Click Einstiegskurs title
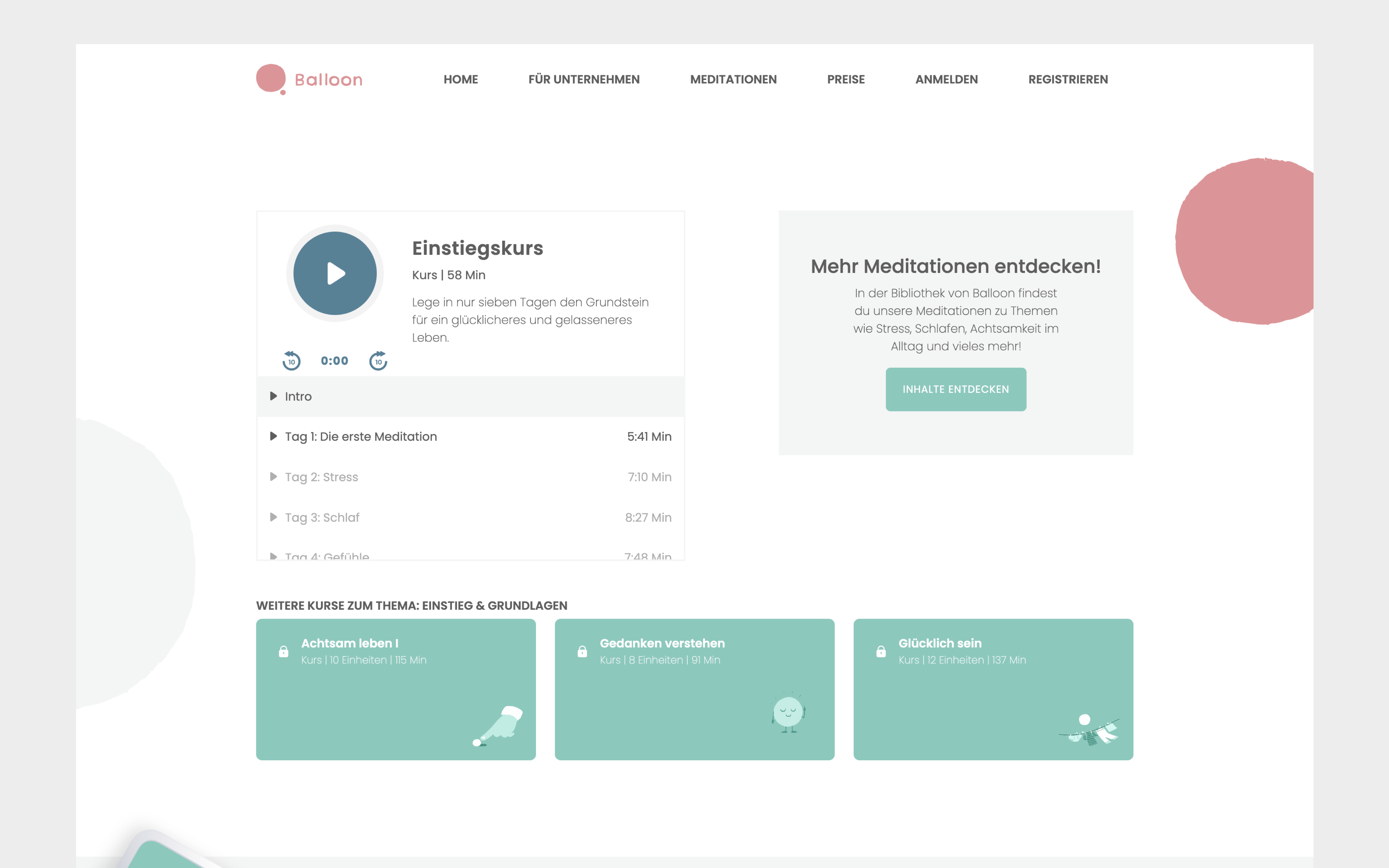The image size is (1389, 868). coord(478,248)
